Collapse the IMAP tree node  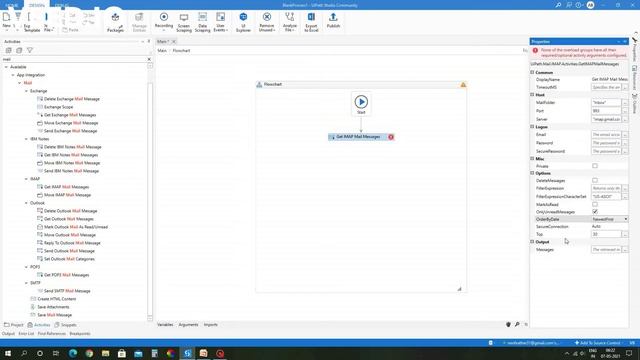tap(27, 179)
